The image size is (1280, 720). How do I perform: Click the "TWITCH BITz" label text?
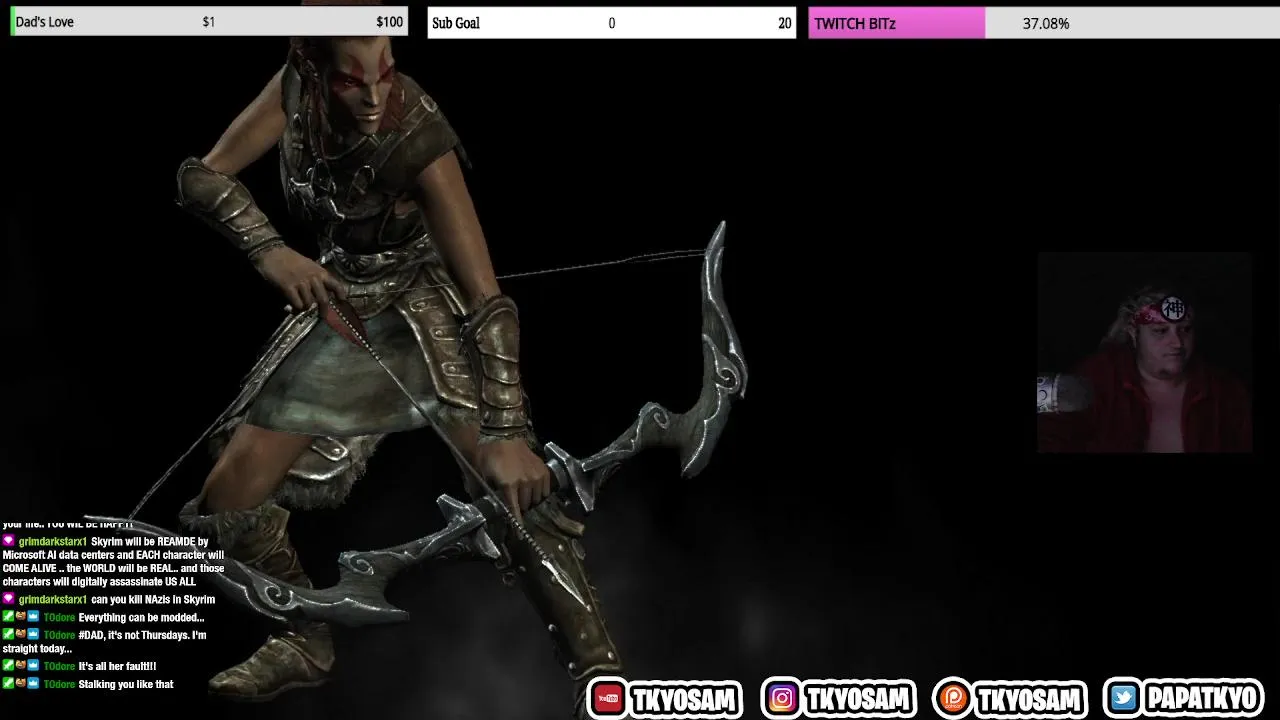pyautogui.click(x=855, y=24)
